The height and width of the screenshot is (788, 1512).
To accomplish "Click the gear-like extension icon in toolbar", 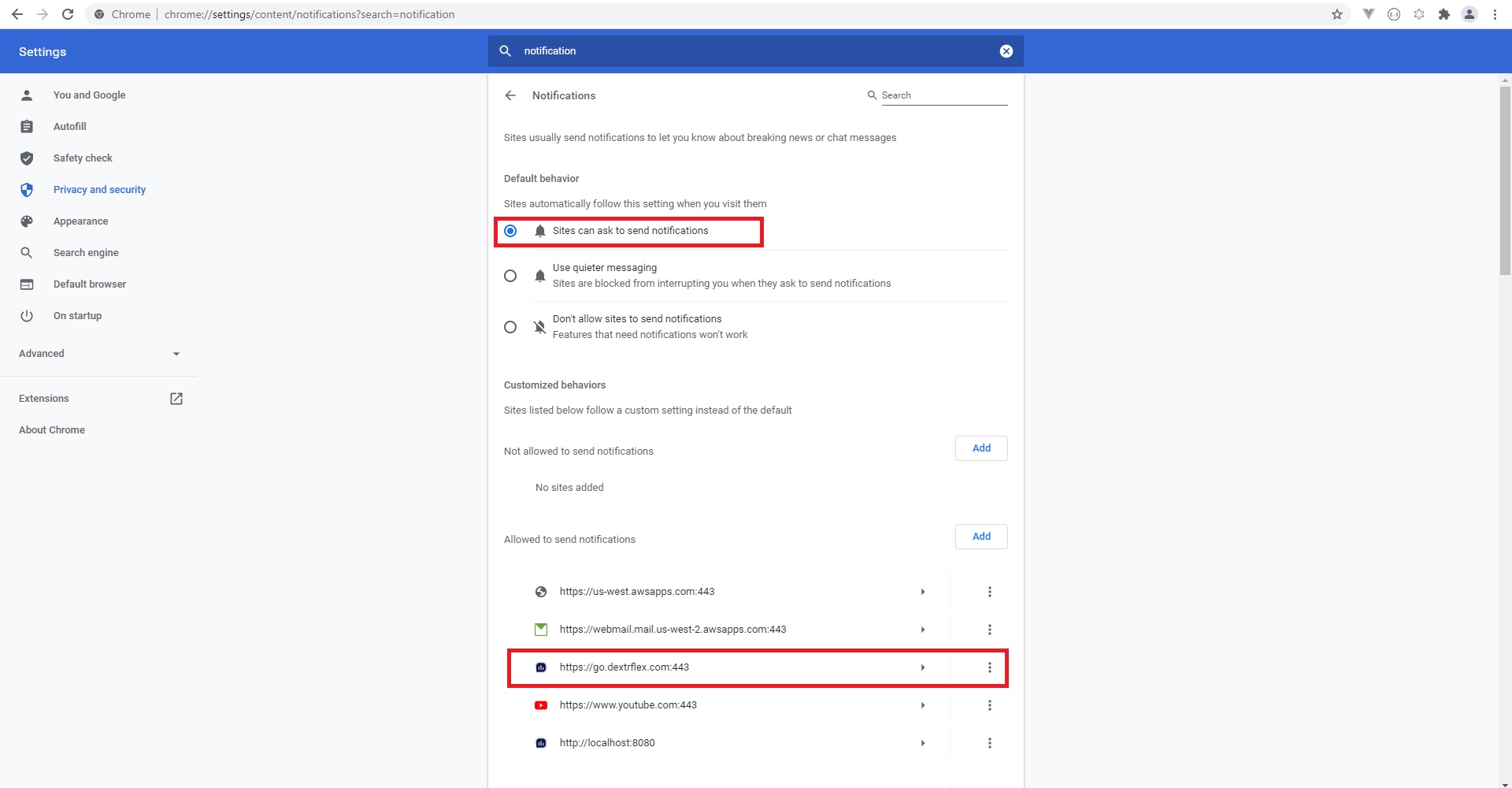I will tap(1419, 14).
